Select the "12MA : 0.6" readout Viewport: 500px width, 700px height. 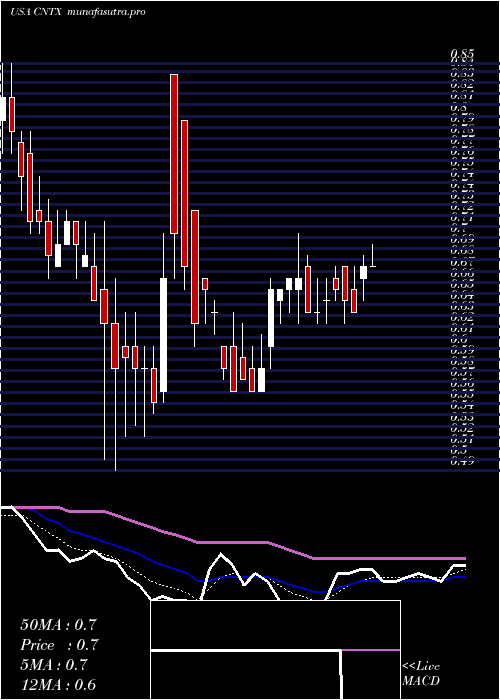pyautogui.click(x=58, y=685)
